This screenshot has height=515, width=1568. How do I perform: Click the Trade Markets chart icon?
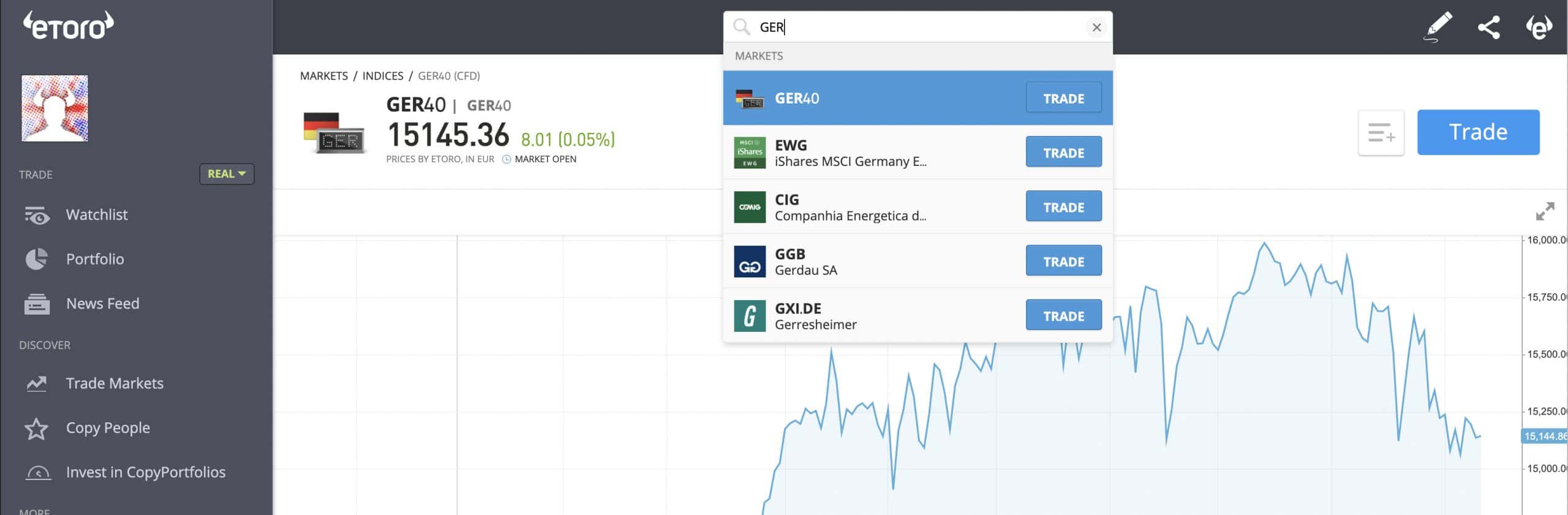(37, 383)
